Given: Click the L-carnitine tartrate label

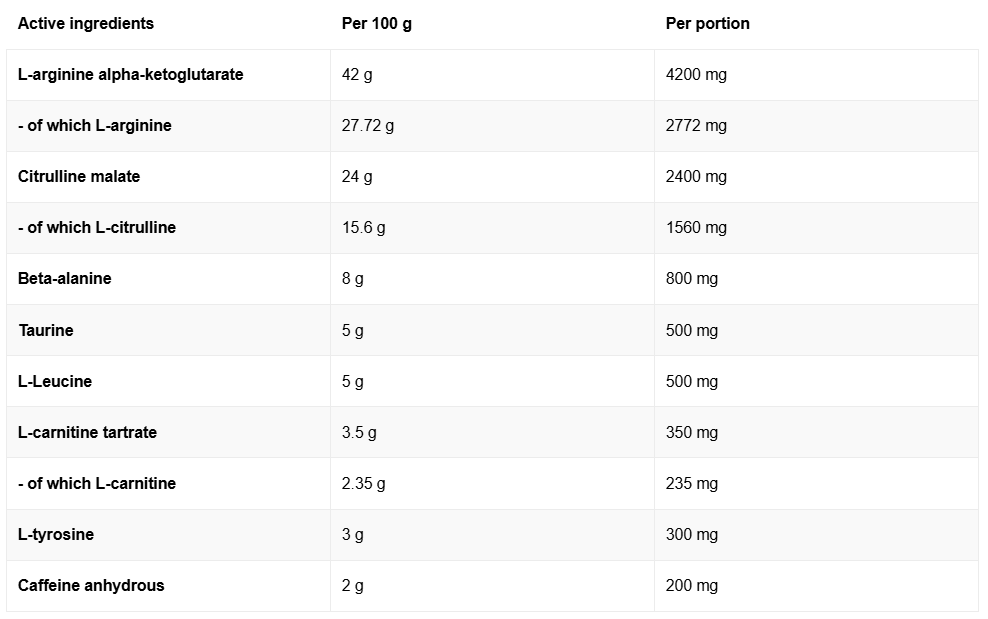Looking at the screenshot, I should point(88,432).
